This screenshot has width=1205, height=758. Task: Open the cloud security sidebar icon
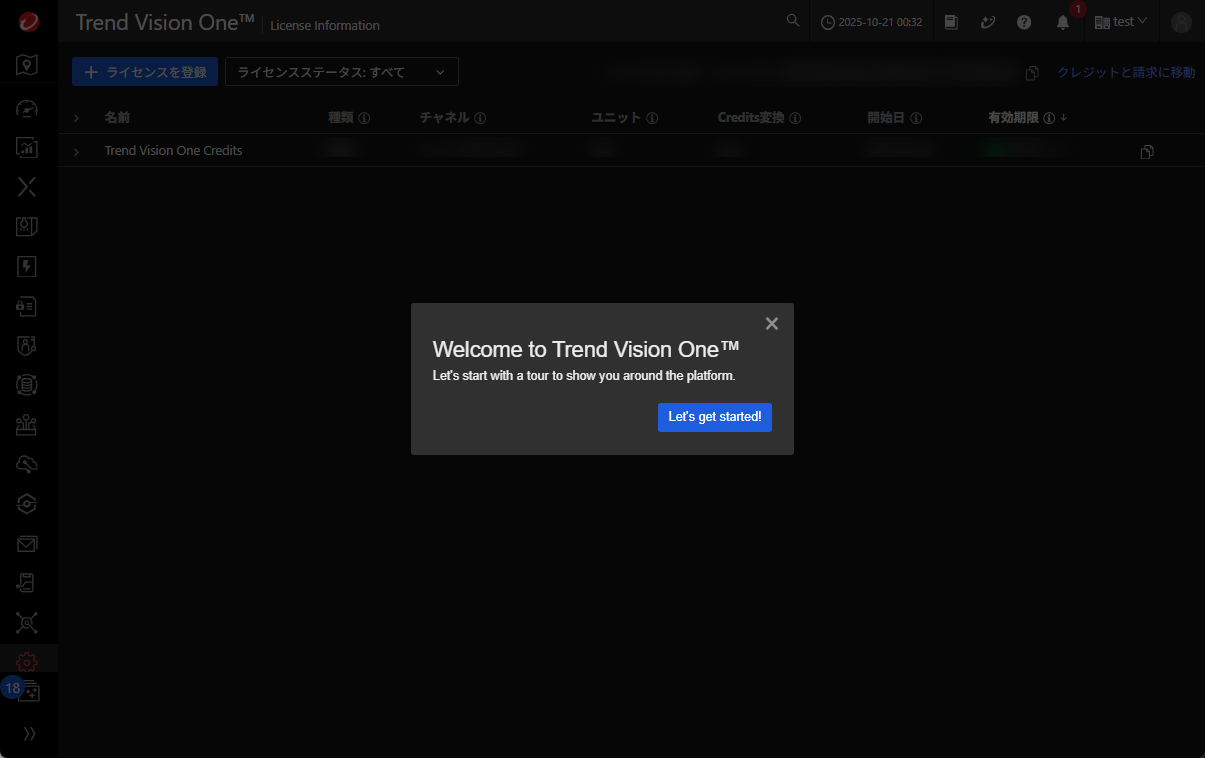coord(28,464)
